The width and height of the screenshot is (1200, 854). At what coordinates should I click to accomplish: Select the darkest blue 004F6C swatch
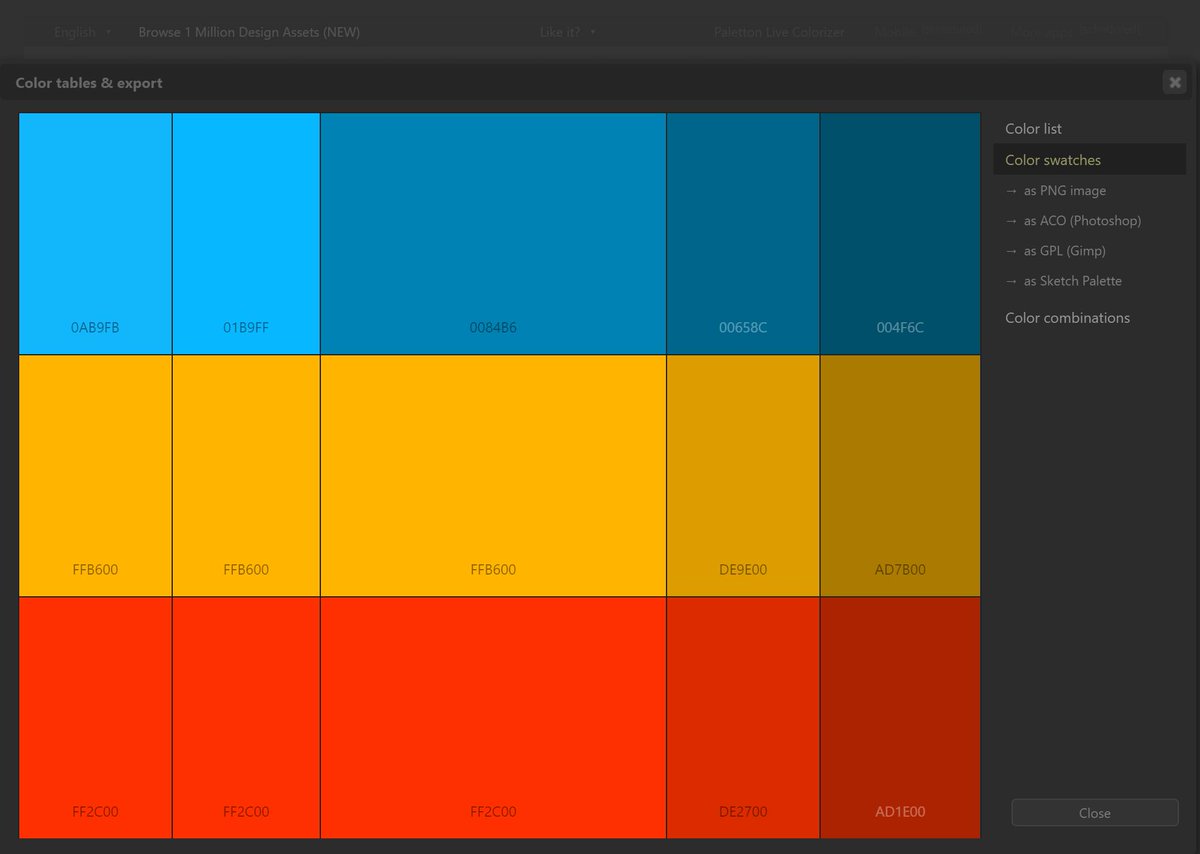[900, 234]
